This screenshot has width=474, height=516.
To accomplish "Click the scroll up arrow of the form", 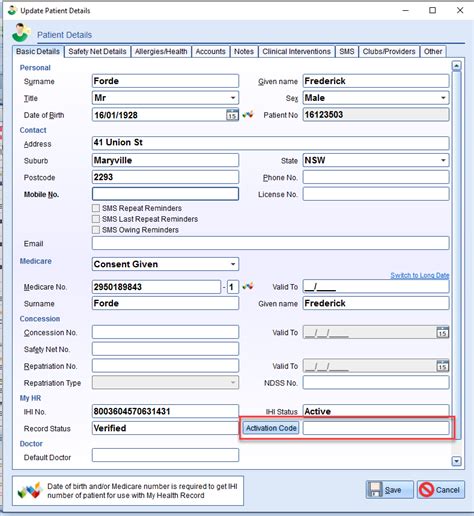I will tap(456, 66).
